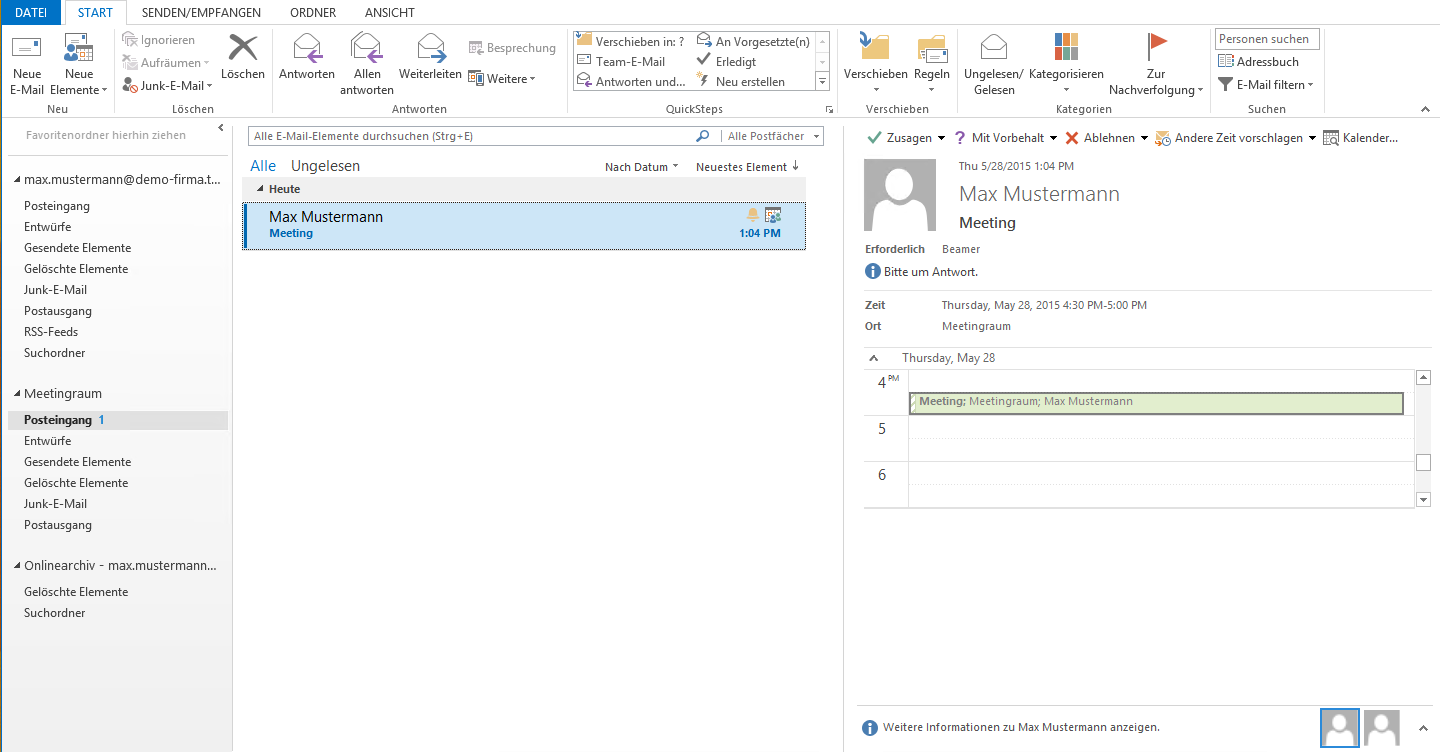Open the Alle Postfächer scope dropdown
This screenshot has height=752, width=1440.
point(773,136)
